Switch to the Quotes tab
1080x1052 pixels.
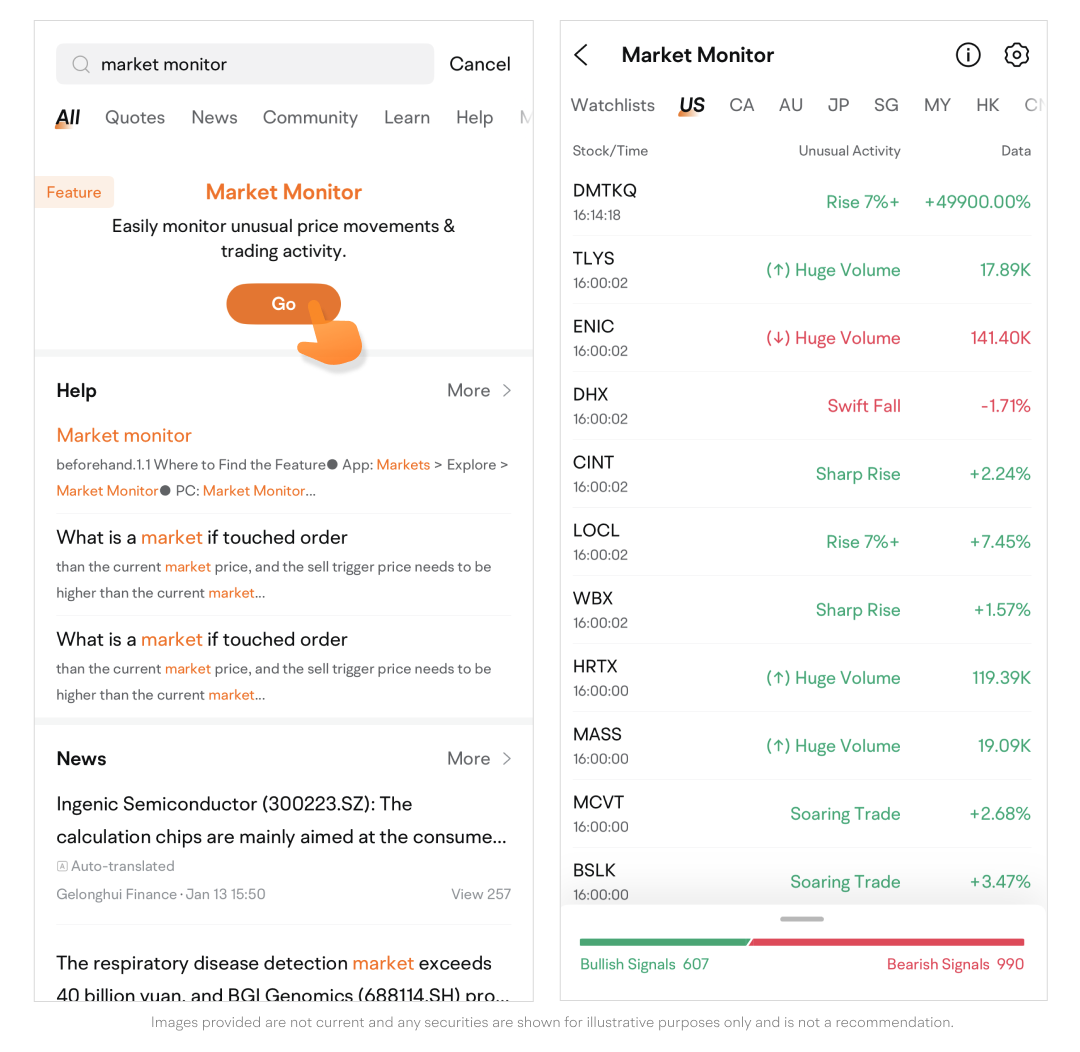(135, 117)
